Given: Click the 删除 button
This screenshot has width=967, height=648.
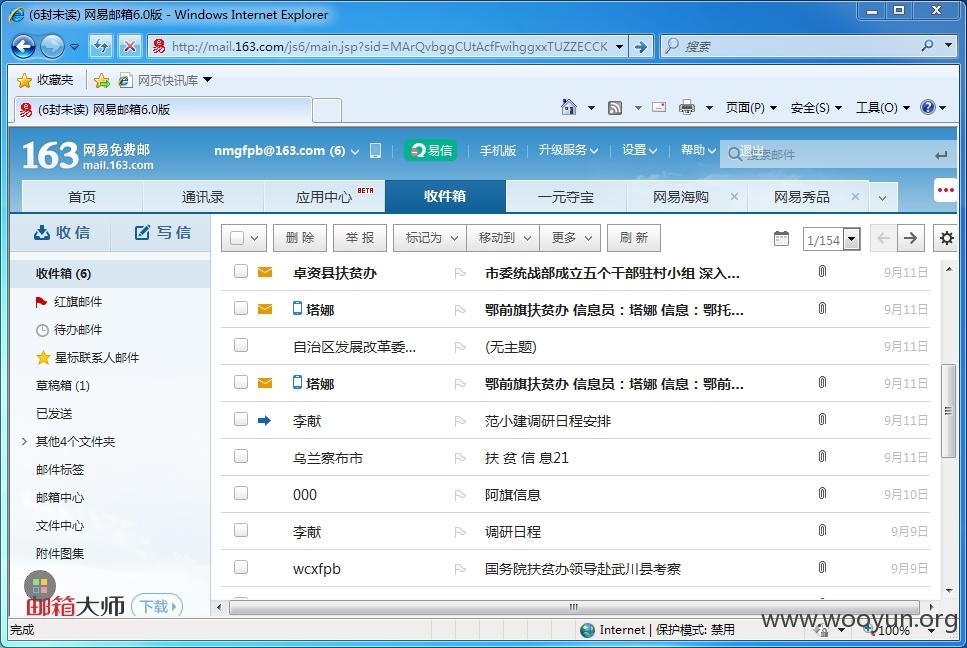Looking at the screenshot, I should (300, 238).
